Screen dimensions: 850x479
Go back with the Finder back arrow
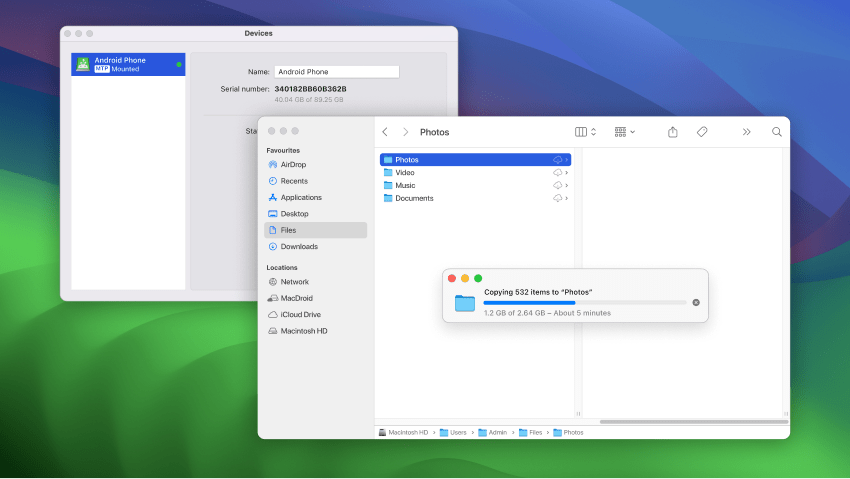click(x=385, y=132)
